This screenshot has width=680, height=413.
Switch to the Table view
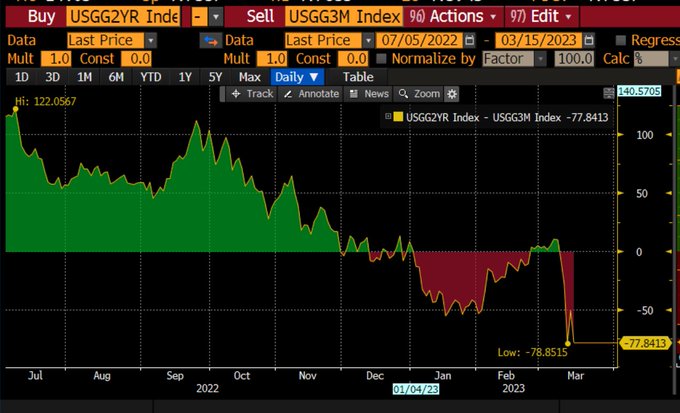click(x=358, y=77)
